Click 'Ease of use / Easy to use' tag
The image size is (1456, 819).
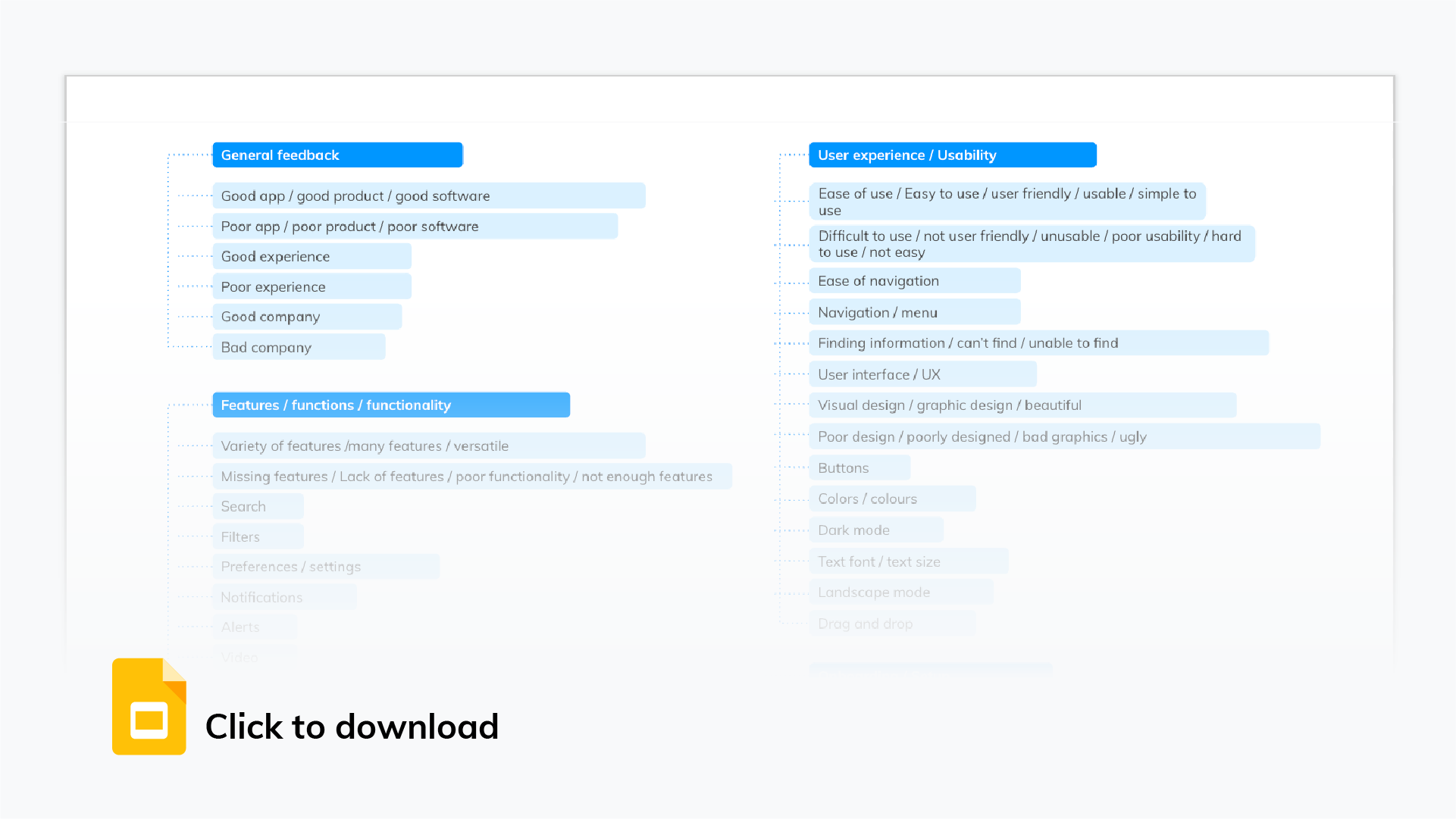click(x=1007, y=201)
